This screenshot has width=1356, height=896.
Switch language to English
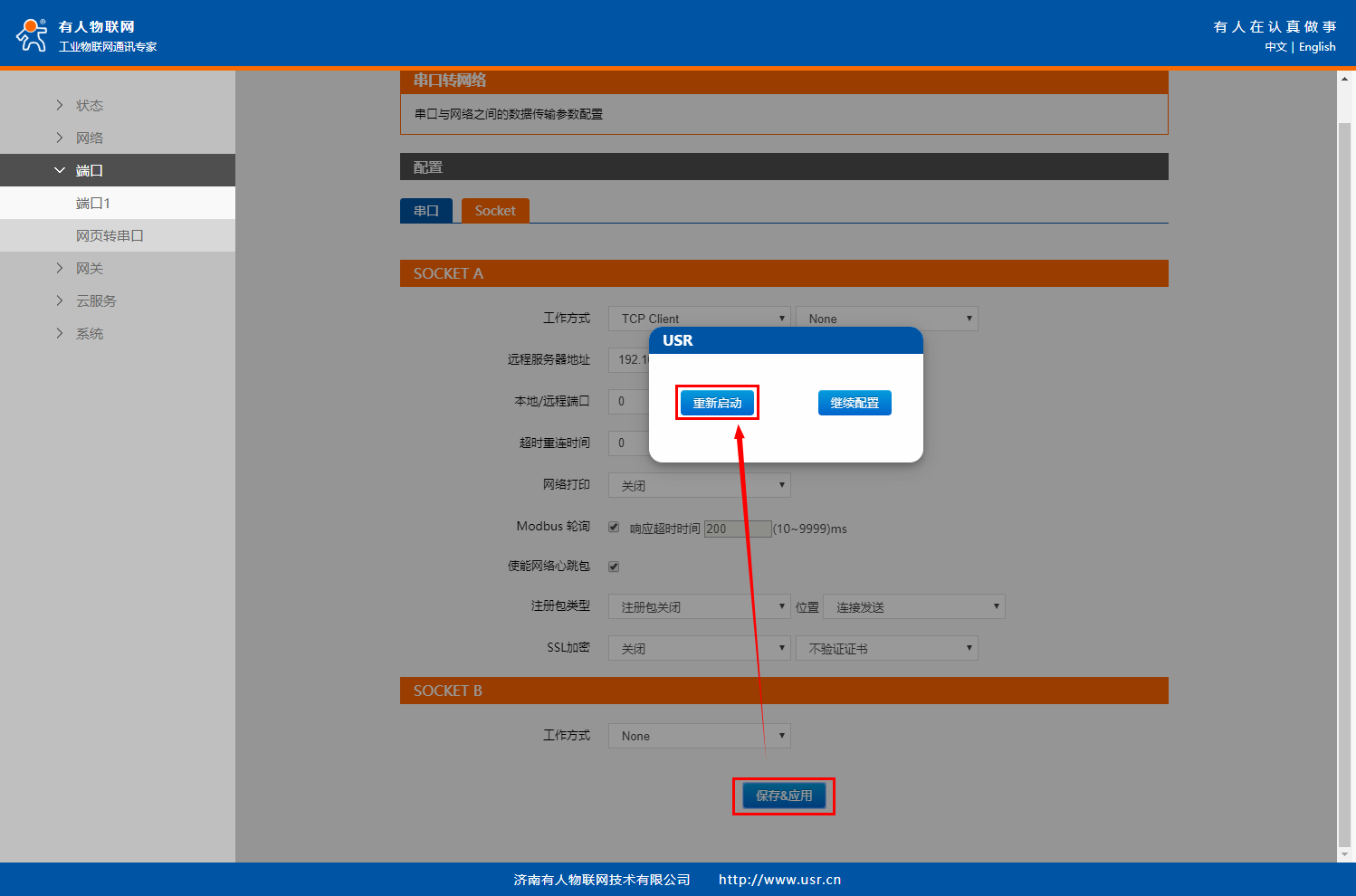pyautogui.click(x=1317, y=47)
